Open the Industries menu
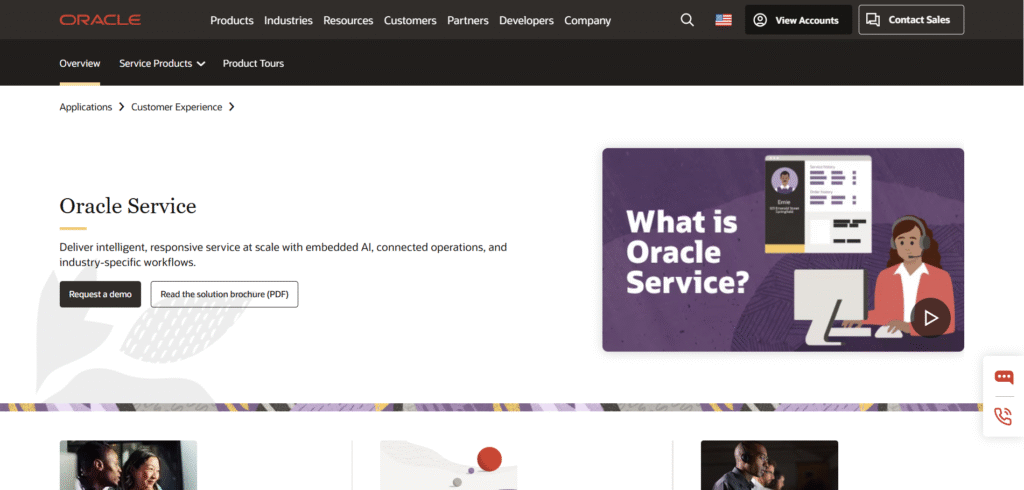 click(x=288, y=20)
